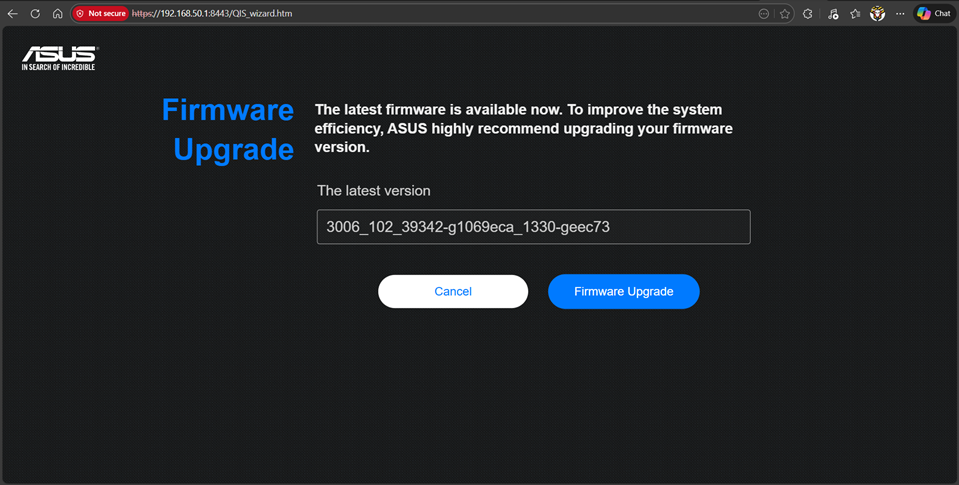
Task: Click the Not secure warning badge
Action: pos(101,14)
